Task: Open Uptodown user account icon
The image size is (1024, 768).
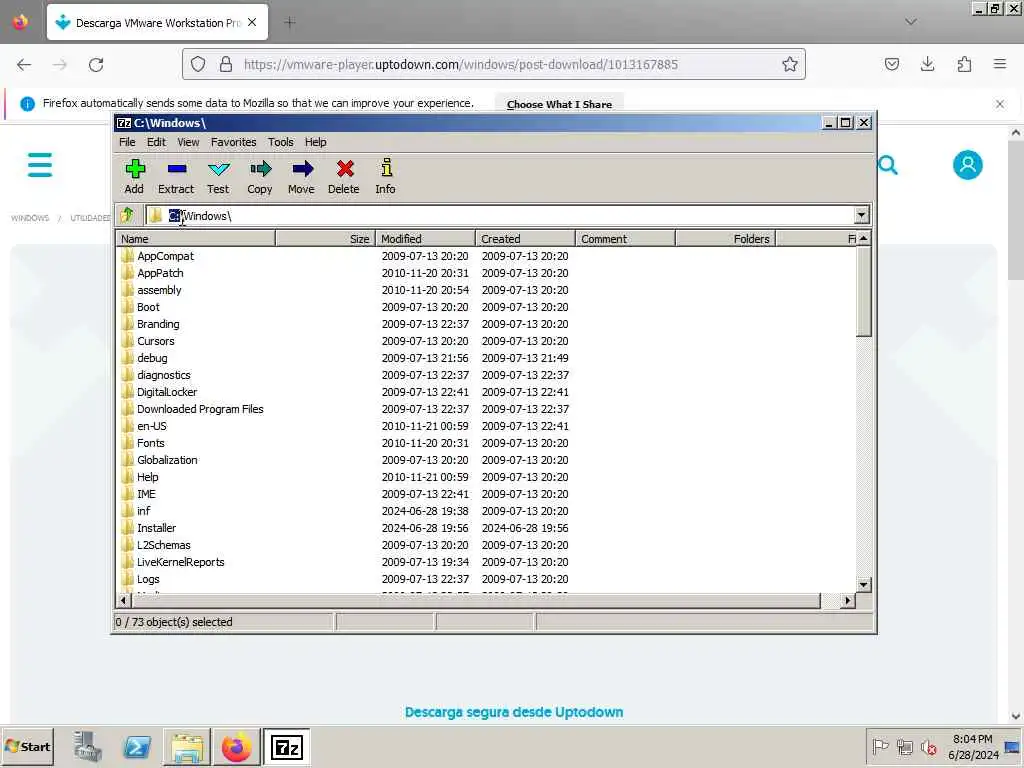Action: [x=967, y=165]
